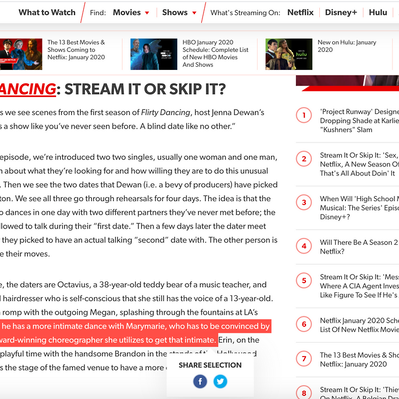Open CIA Agent Stream It story

tap(359, 286)
